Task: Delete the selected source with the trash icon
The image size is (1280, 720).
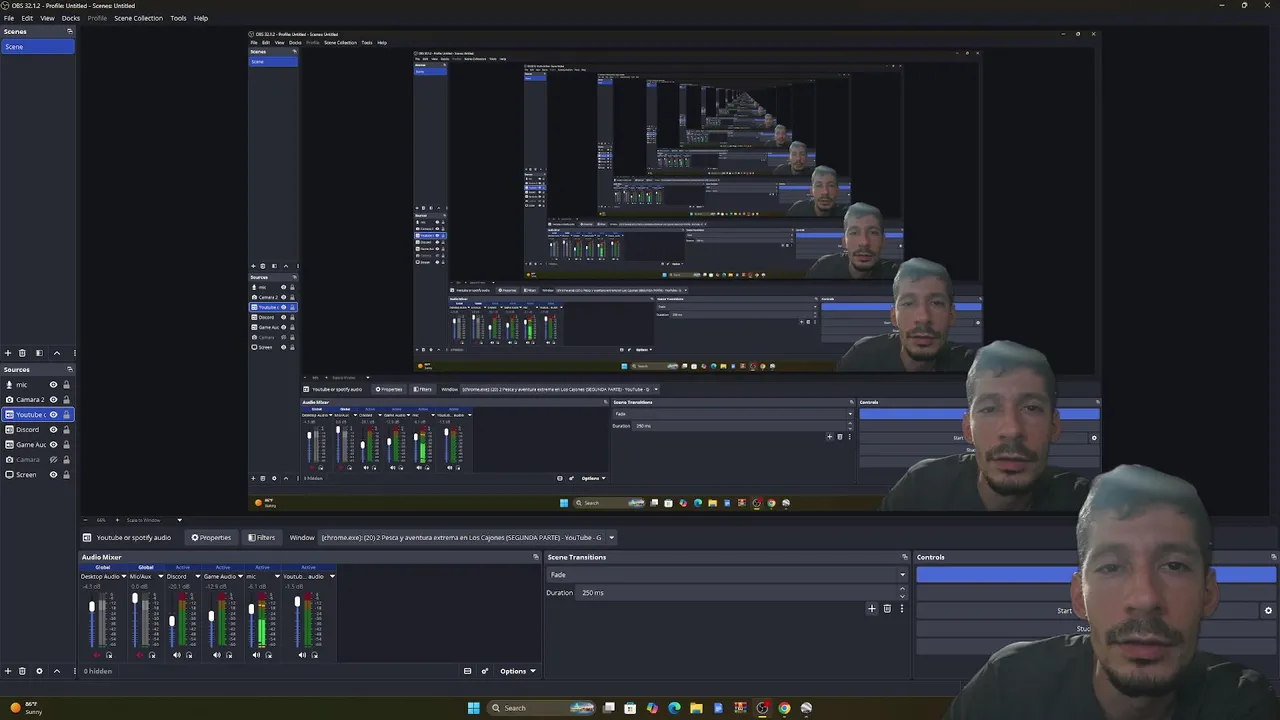Action: pyautogui.click(x=22, y=671)
